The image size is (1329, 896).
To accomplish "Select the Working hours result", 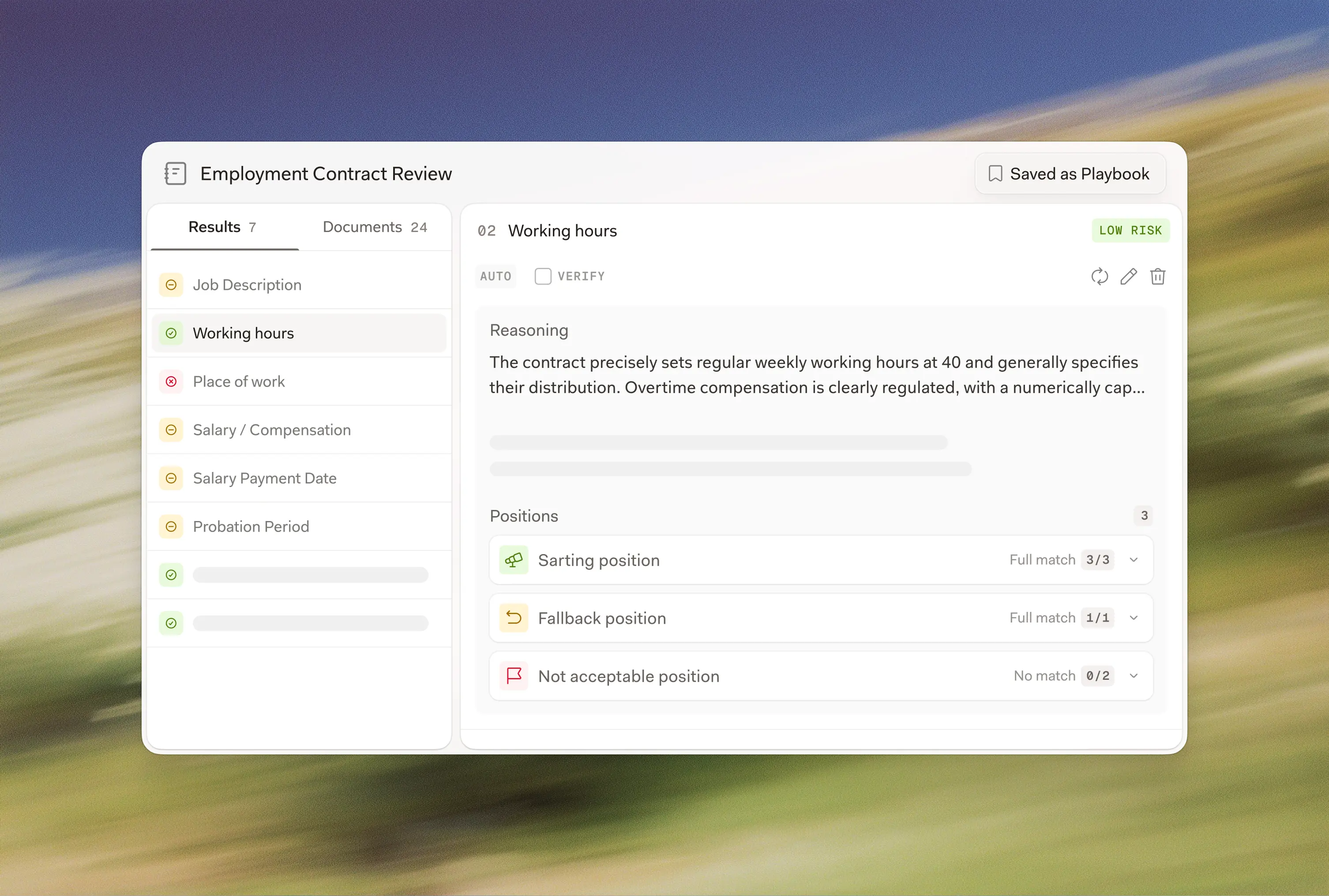I will (x=300, y=333).
